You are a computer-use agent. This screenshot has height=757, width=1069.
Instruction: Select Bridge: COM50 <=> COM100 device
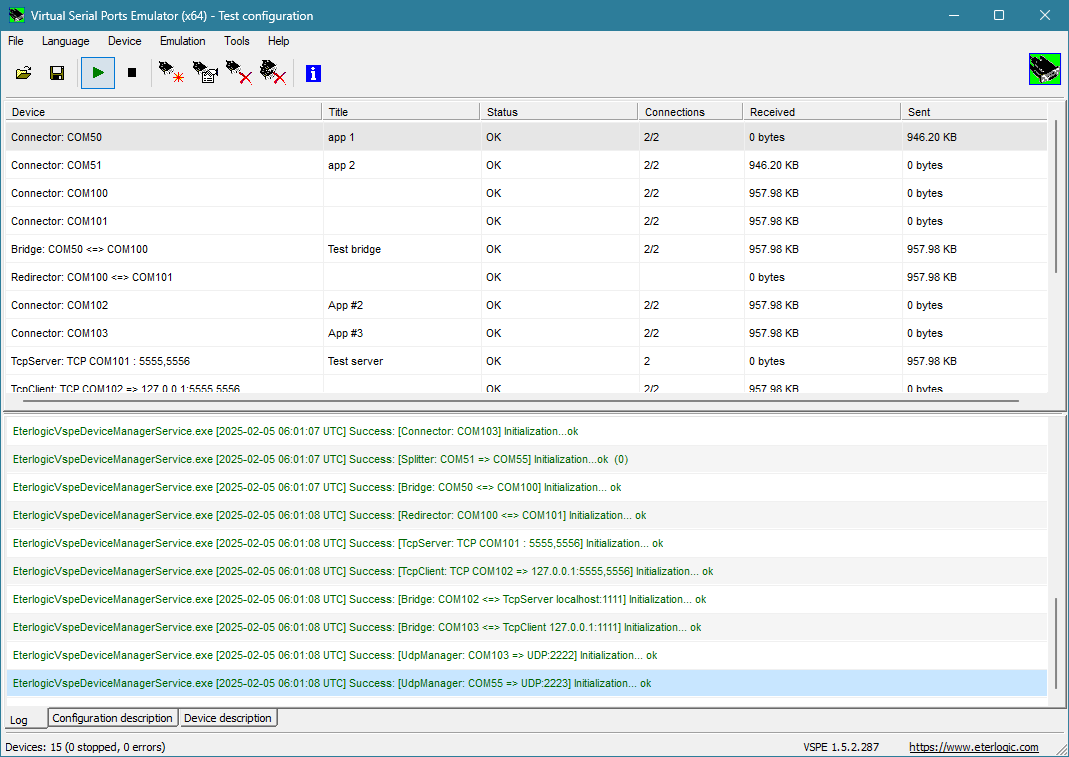click(x=526, y=249)
